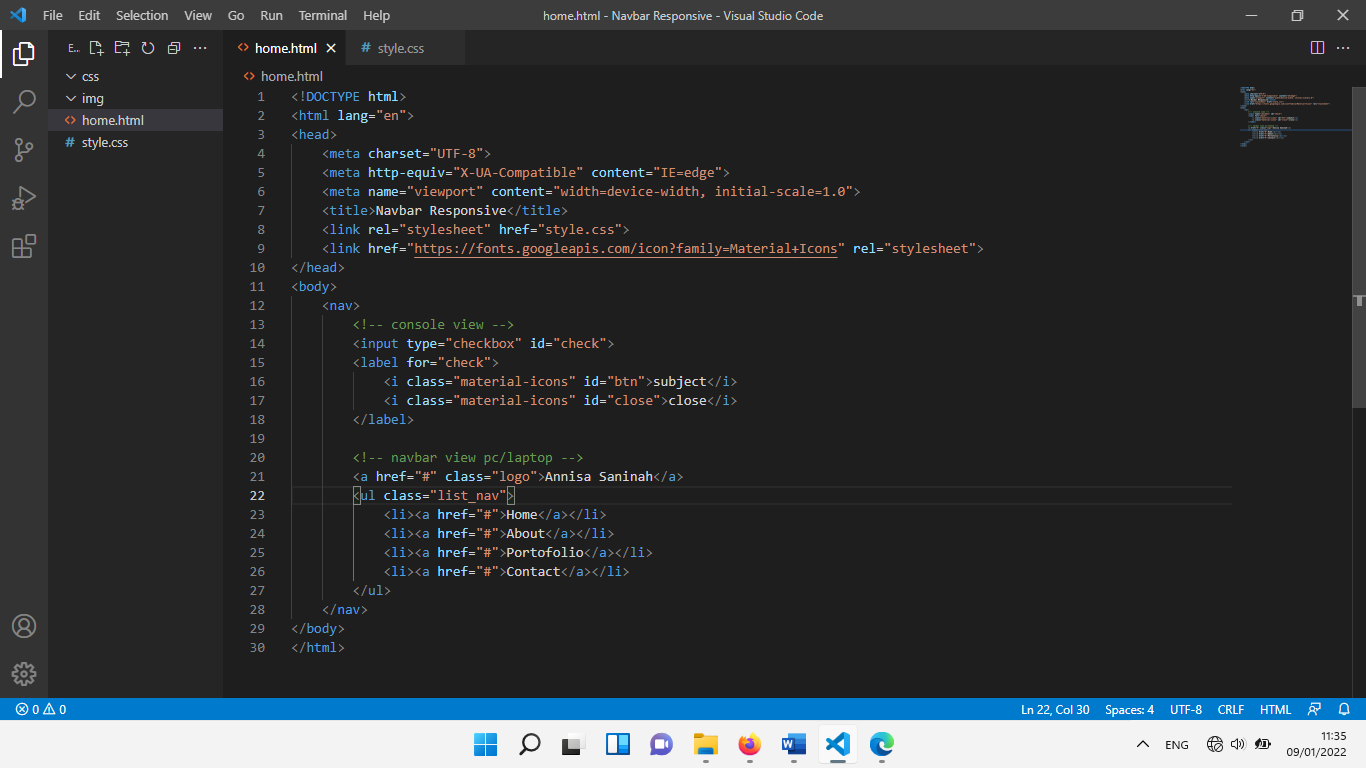The width and height of the screenshot is (1366, 768).
Task: Click the home.html breadcrumb
Action: pyautogui.click(x=284, y=76)
